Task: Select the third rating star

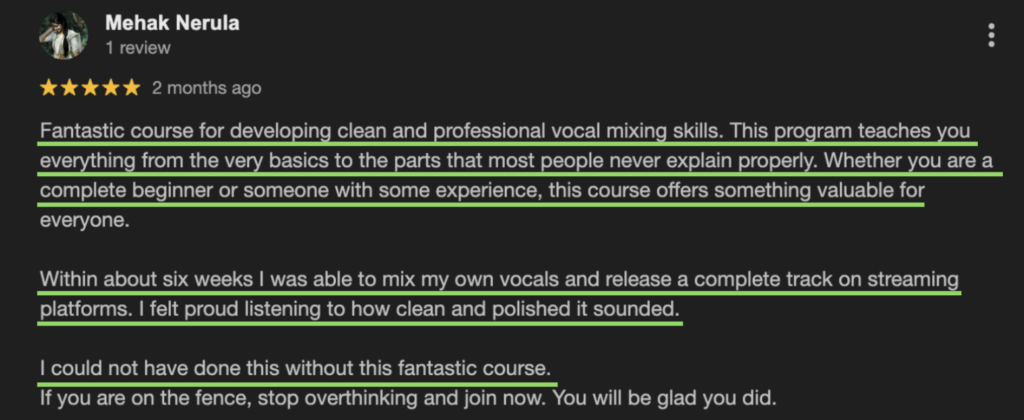Action: [x=90, y=88]
